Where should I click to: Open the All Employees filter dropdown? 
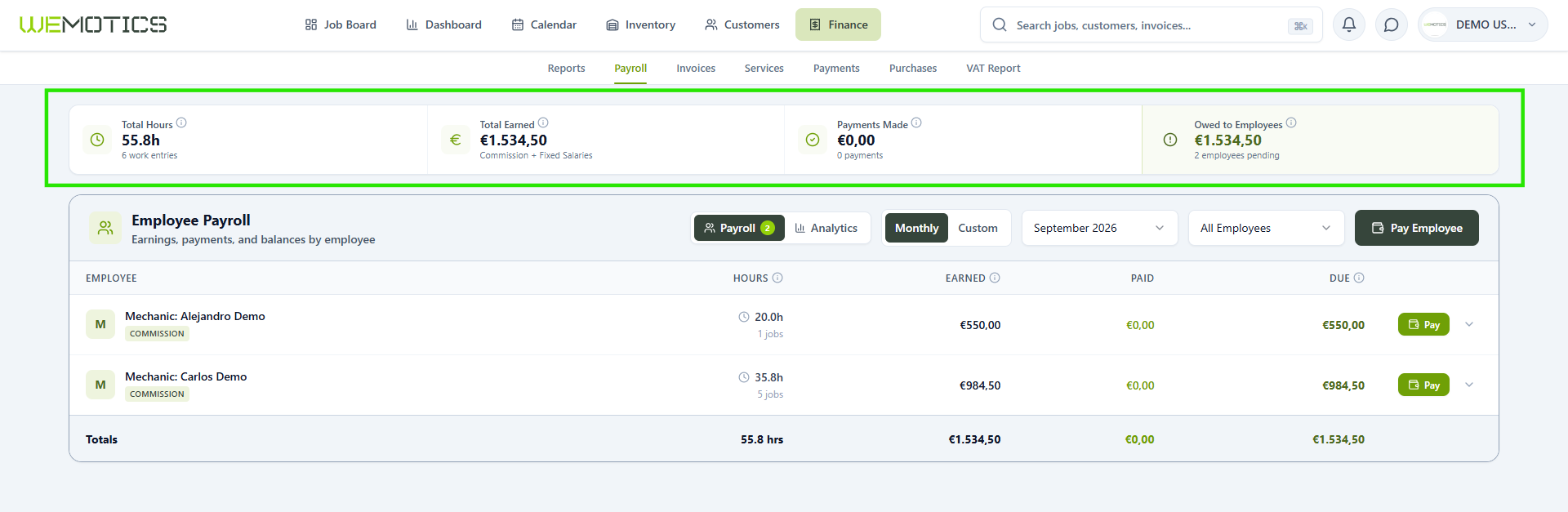1266,228
